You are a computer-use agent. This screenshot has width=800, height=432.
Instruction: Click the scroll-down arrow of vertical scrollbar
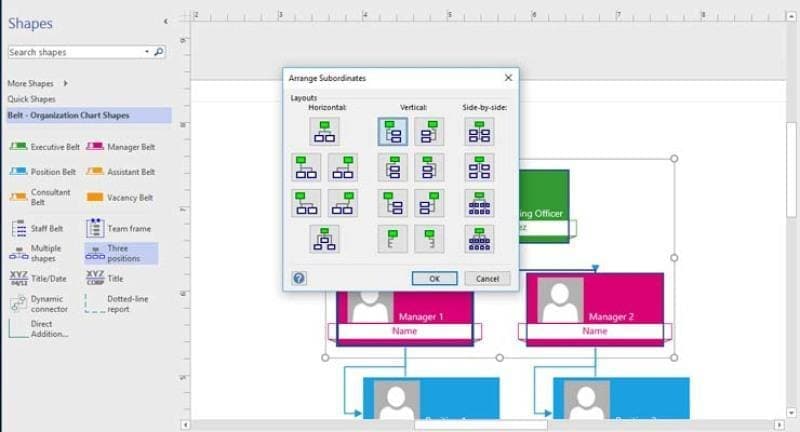click(791, 413)
